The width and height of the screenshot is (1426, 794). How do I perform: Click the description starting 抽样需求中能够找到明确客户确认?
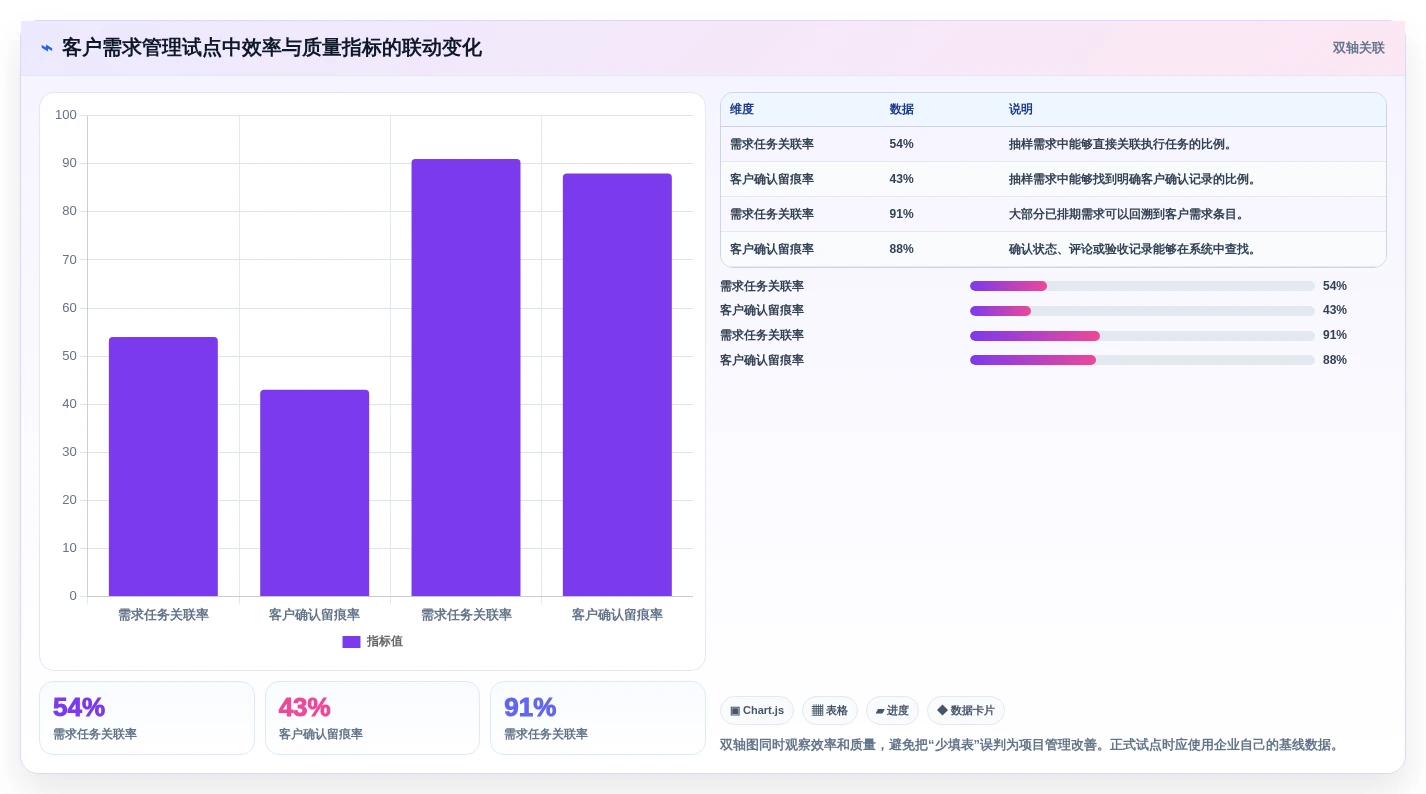(x=1134, y=179)
